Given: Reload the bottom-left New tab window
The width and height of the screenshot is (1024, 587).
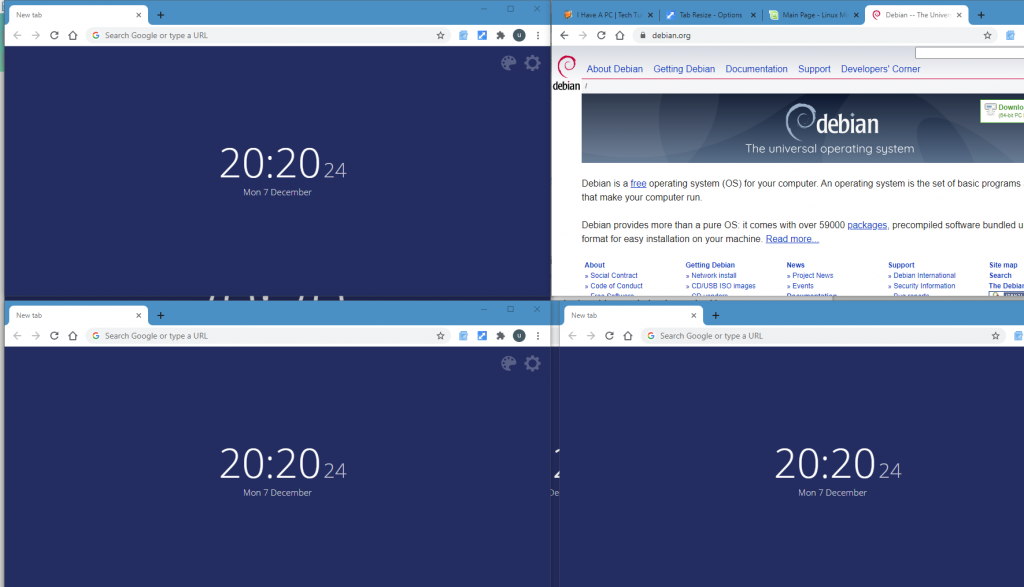Looking at the screenshot, I should point(54,336).
